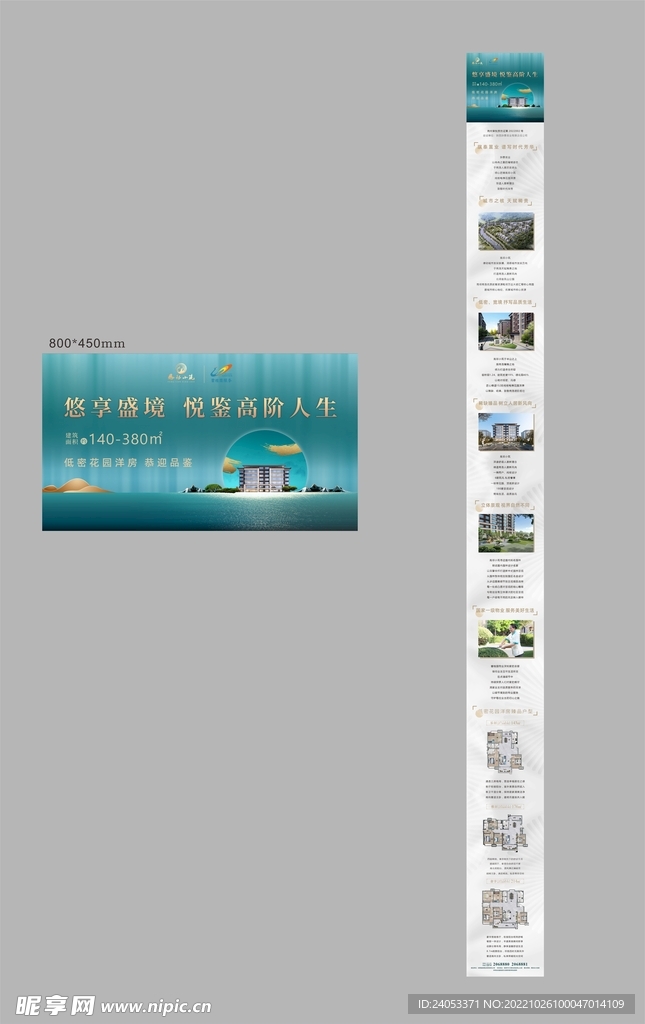The height and width of the screenshot is (1024, 645).
Task: Click the phone number 2068880
Action: pos(501,965)
